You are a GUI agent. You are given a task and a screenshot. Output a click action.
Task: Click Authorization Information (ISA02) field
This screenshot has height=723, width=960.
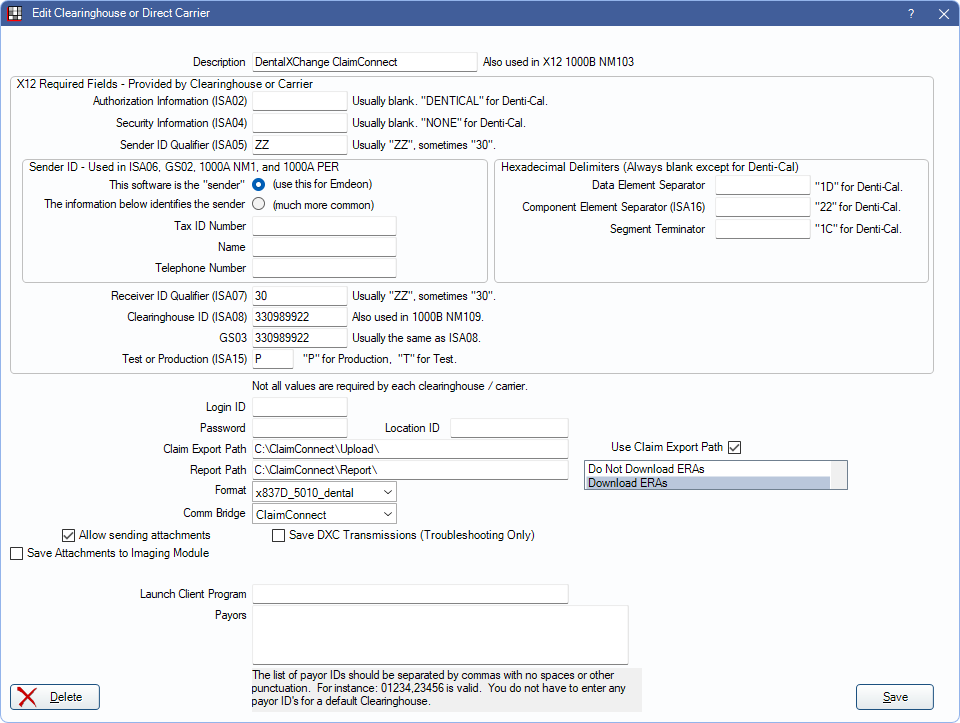pos(299,101)
